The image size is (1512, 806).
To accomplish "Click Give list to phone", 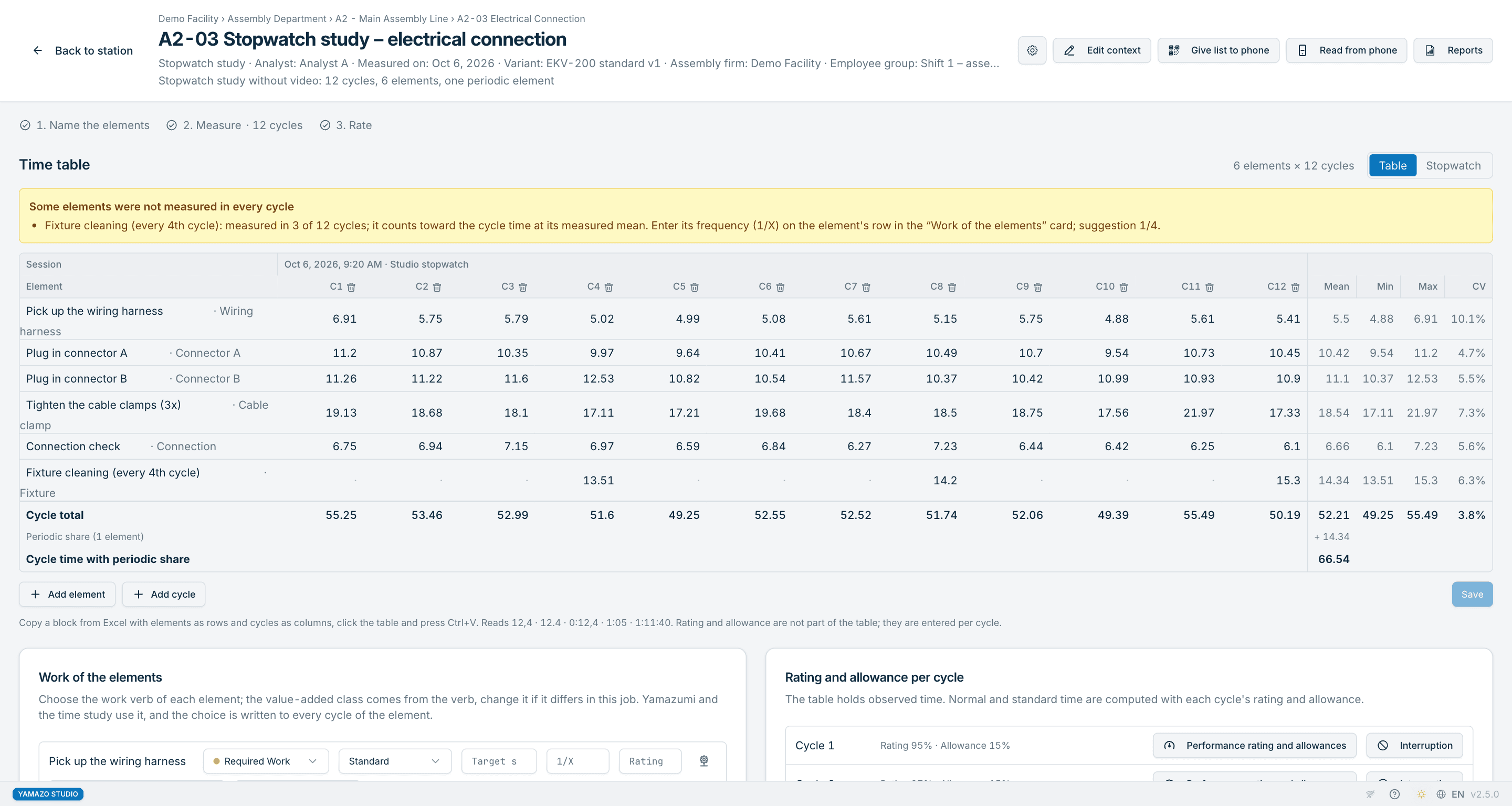I will (1218, 50).
